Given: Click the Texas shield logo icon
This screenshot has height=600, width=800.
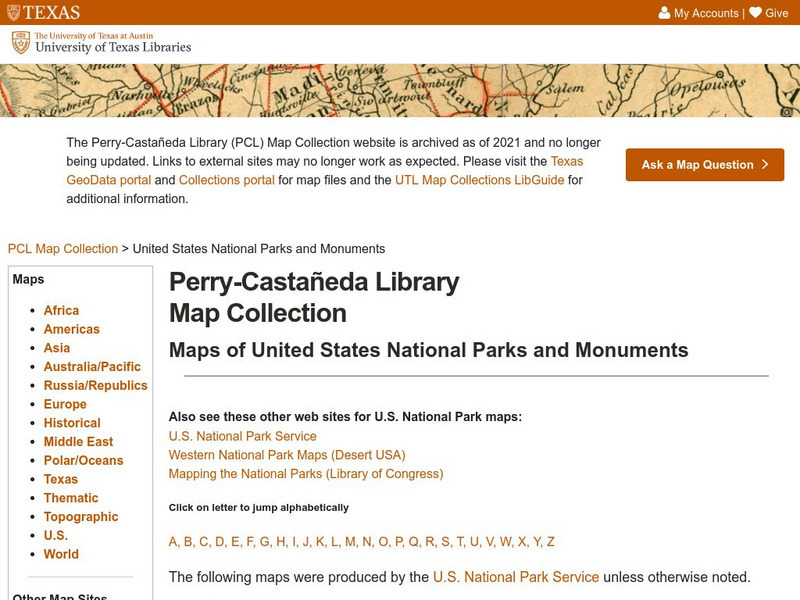Looking at the screenshot, I should pos(13,13).
